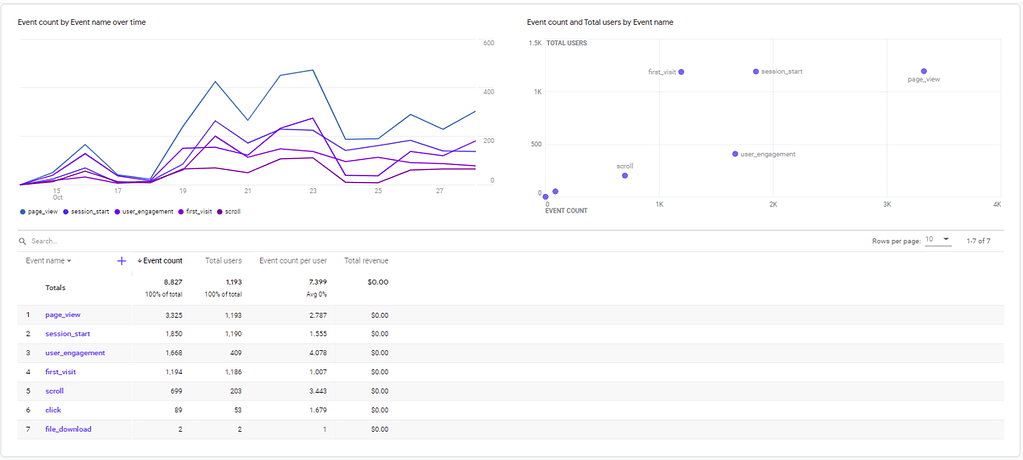
Task: Click the search magnifier icon
Action: click(x=23, y=241)
